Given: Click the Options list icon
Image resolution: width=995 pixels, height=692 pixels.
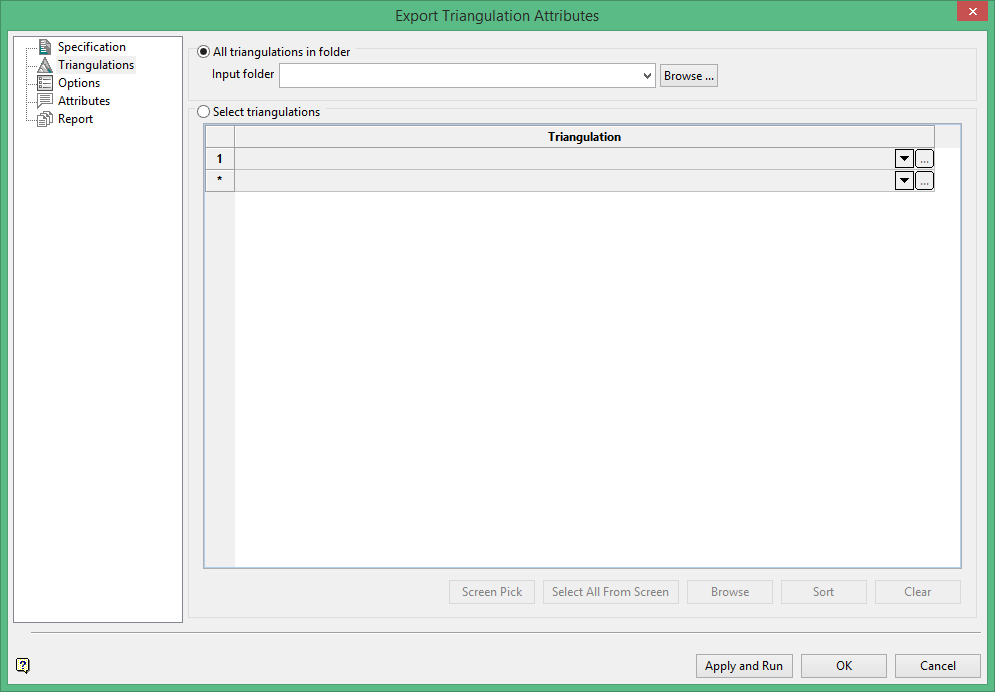Looking at the screenshot, I should [x=44, y=83].
